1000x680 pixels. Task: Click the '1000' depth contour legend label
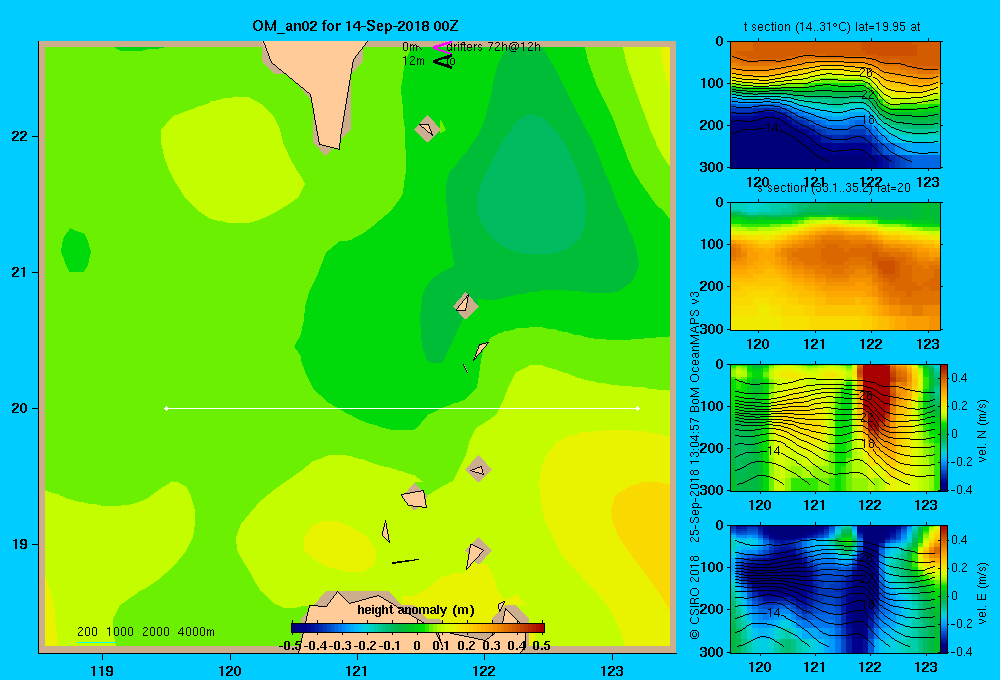120,632
